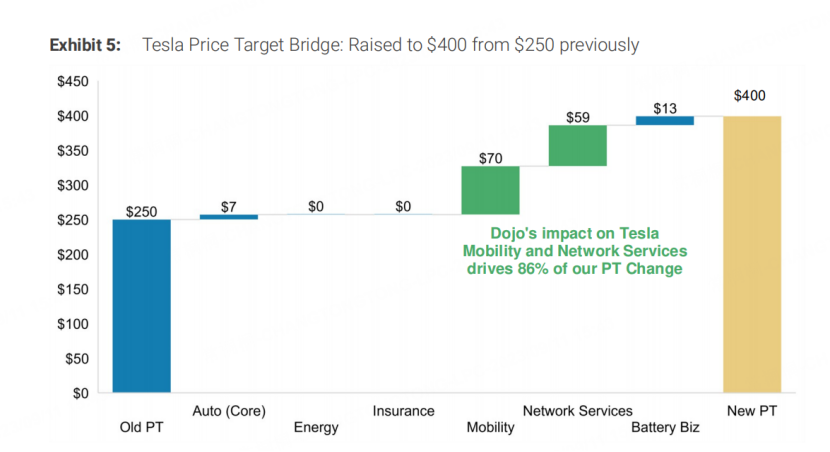Select the Old PT axis label

tap(141, 427)
